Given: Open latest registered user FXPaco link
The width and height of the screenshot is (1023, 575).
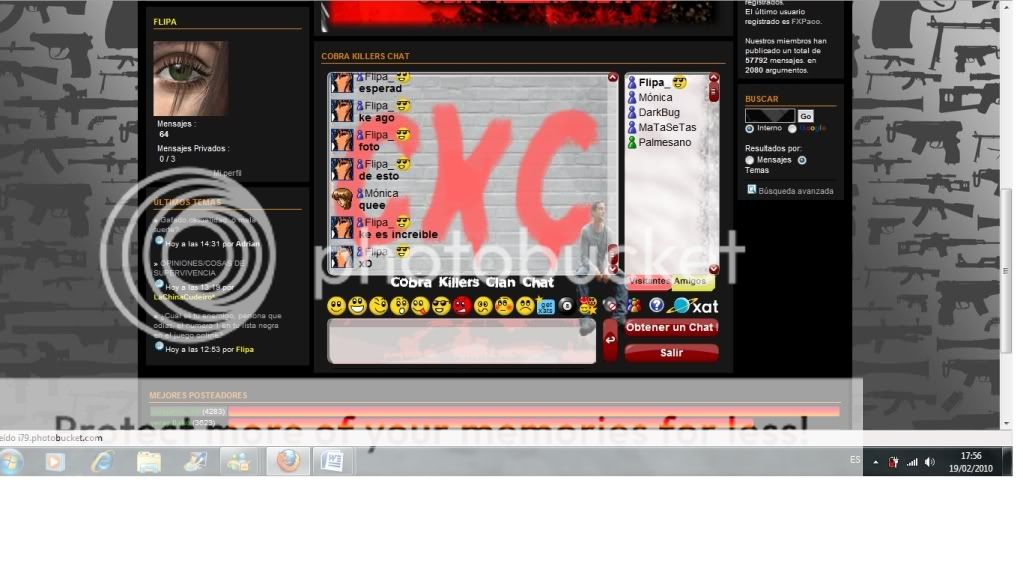Looking at the screenshot, I should [x=806, y=22].
